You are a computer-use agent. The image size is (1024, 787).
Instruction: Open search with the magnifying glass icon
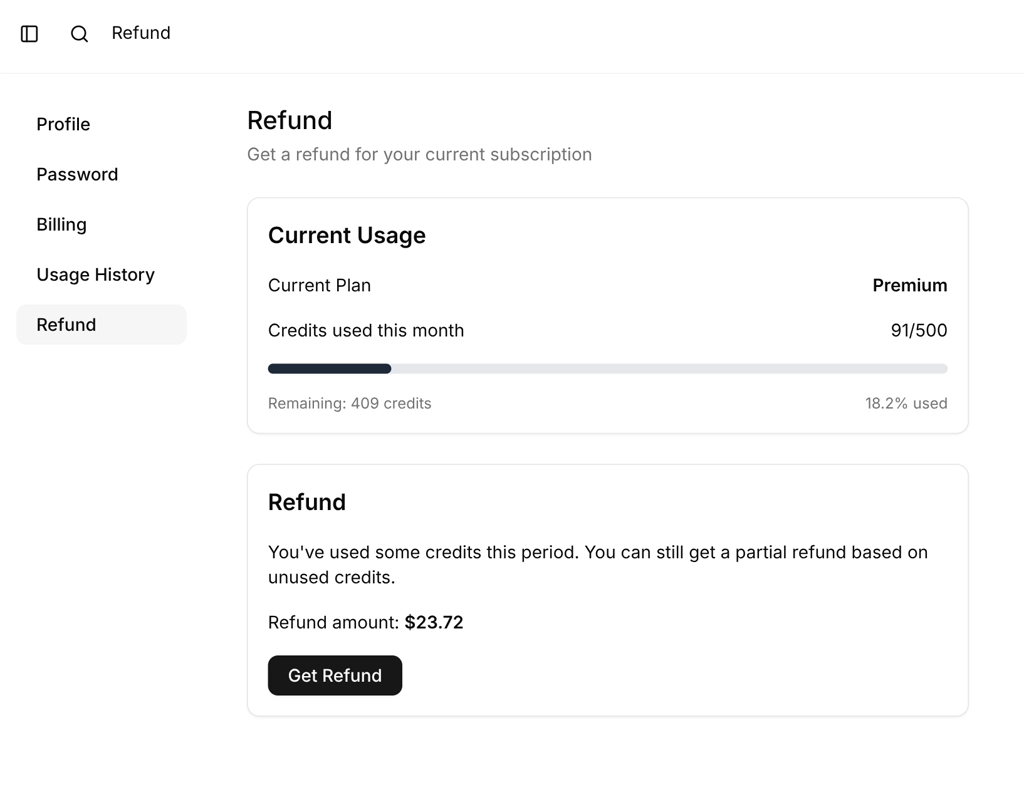click(79, 33)
